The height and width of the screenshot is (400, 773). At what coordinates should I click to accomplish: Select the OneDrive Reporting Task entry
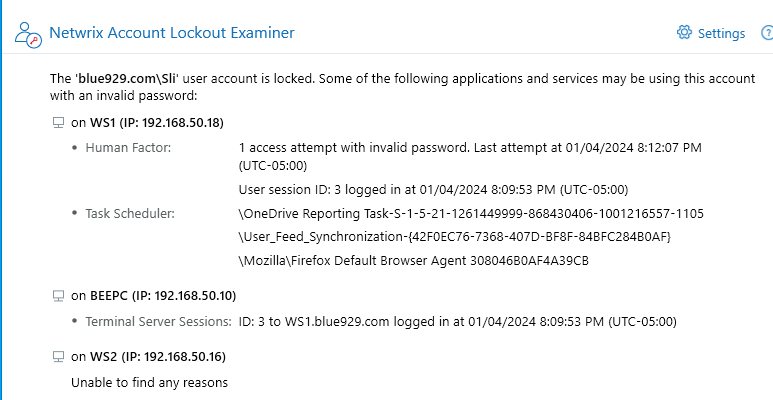[471, 213]
